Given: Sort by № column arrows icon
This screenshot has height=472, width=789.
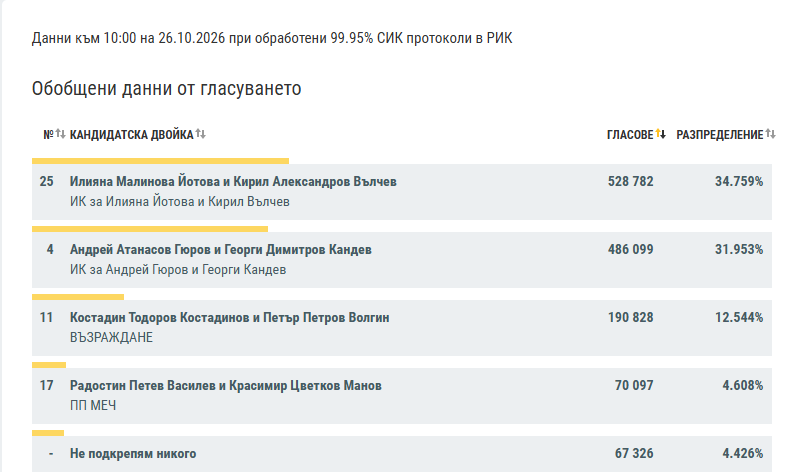Looking at the screenshot, I should tap(60, 134).
